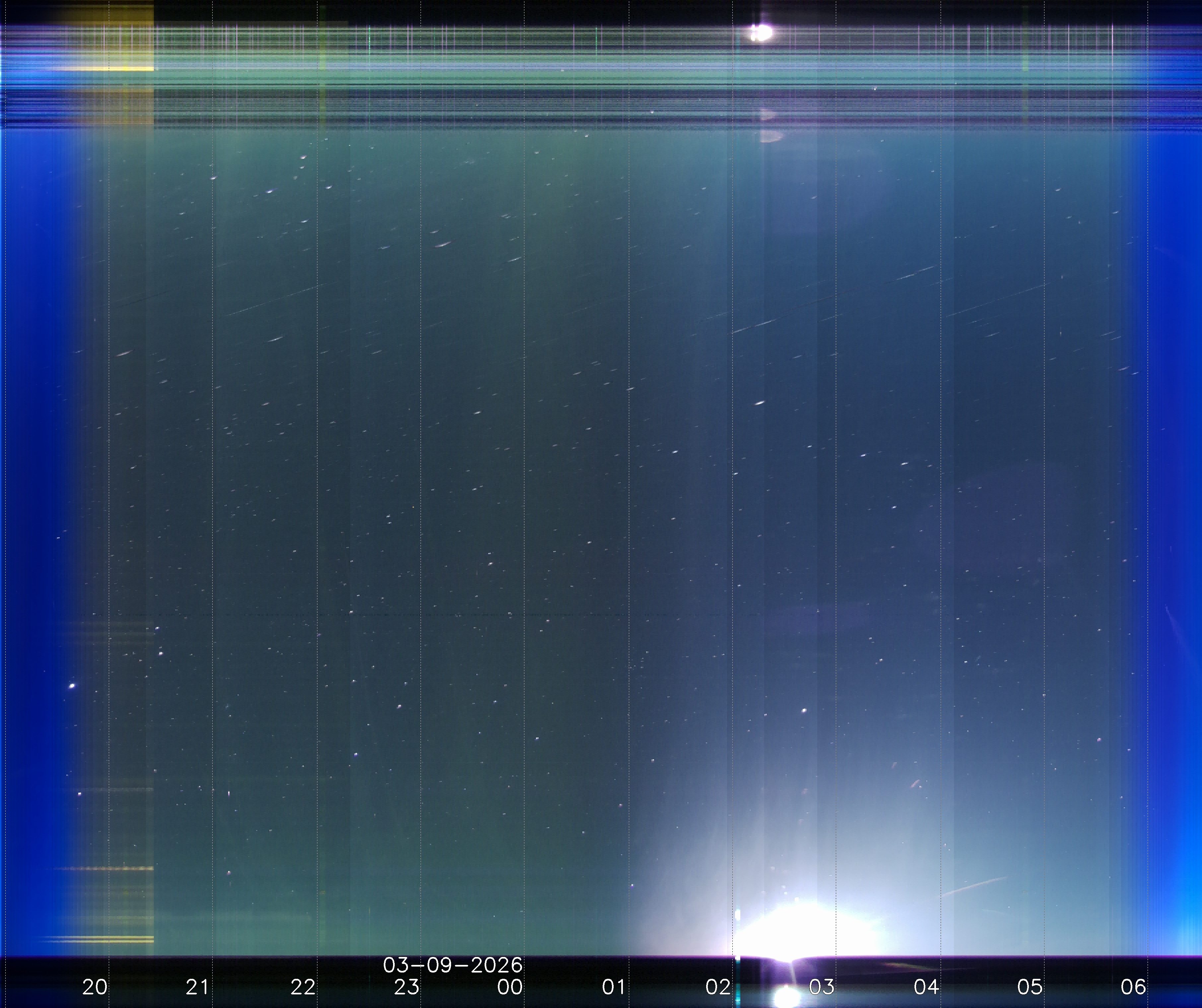Image resolution: width=1202 pixels, height=1008 pixels.
Task: Click the bright star near left blue edge
Action: [x=72, y=685]
